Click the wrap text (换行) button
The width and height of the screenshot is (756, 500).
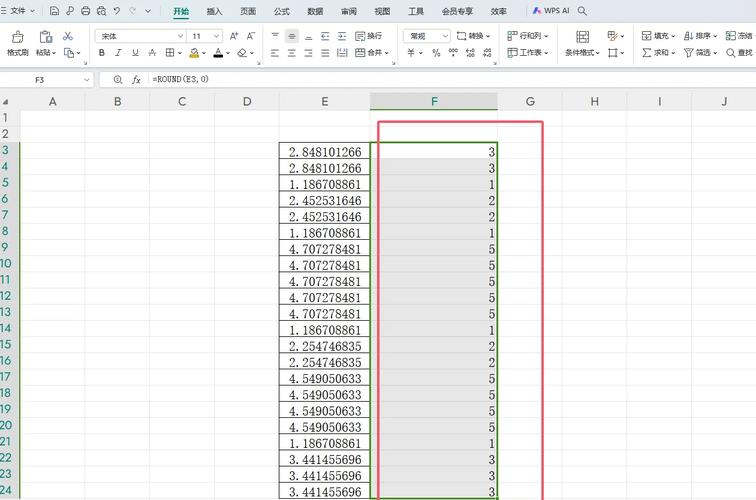(x=369, y=36)
